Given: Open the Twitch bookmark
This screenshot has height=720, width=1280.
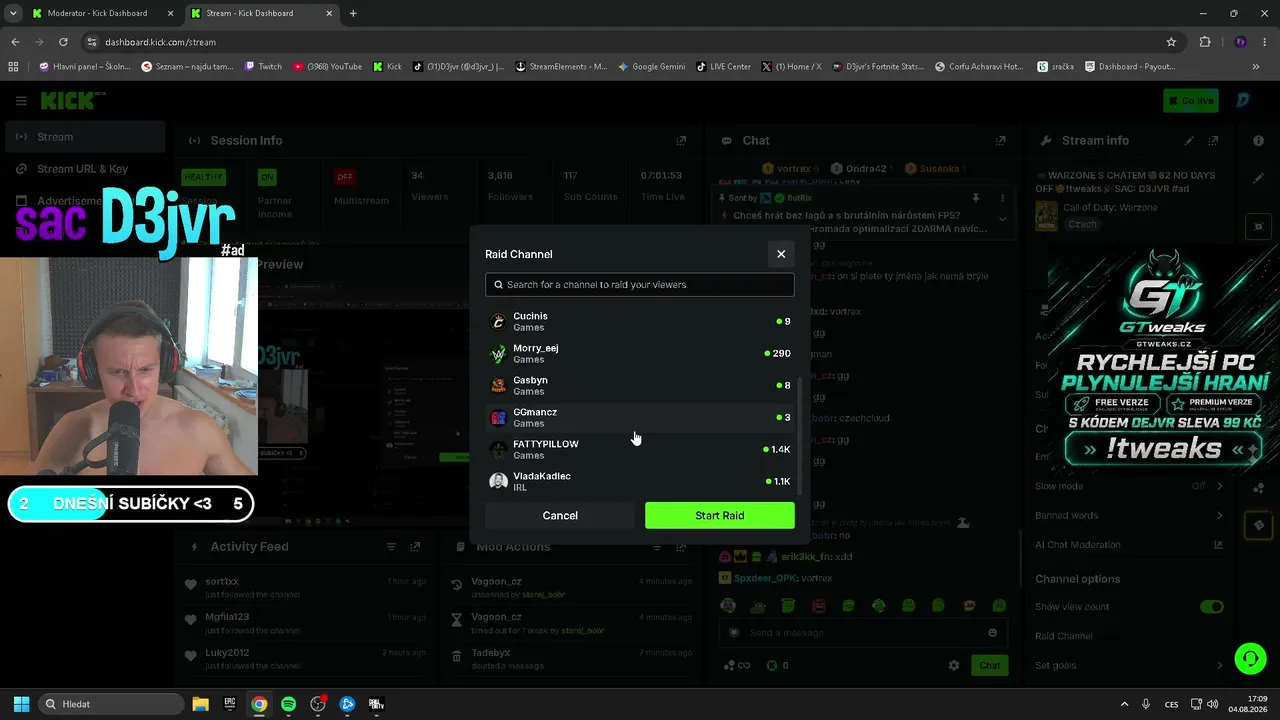Looking at the screenshot, I should pos(263,67).
